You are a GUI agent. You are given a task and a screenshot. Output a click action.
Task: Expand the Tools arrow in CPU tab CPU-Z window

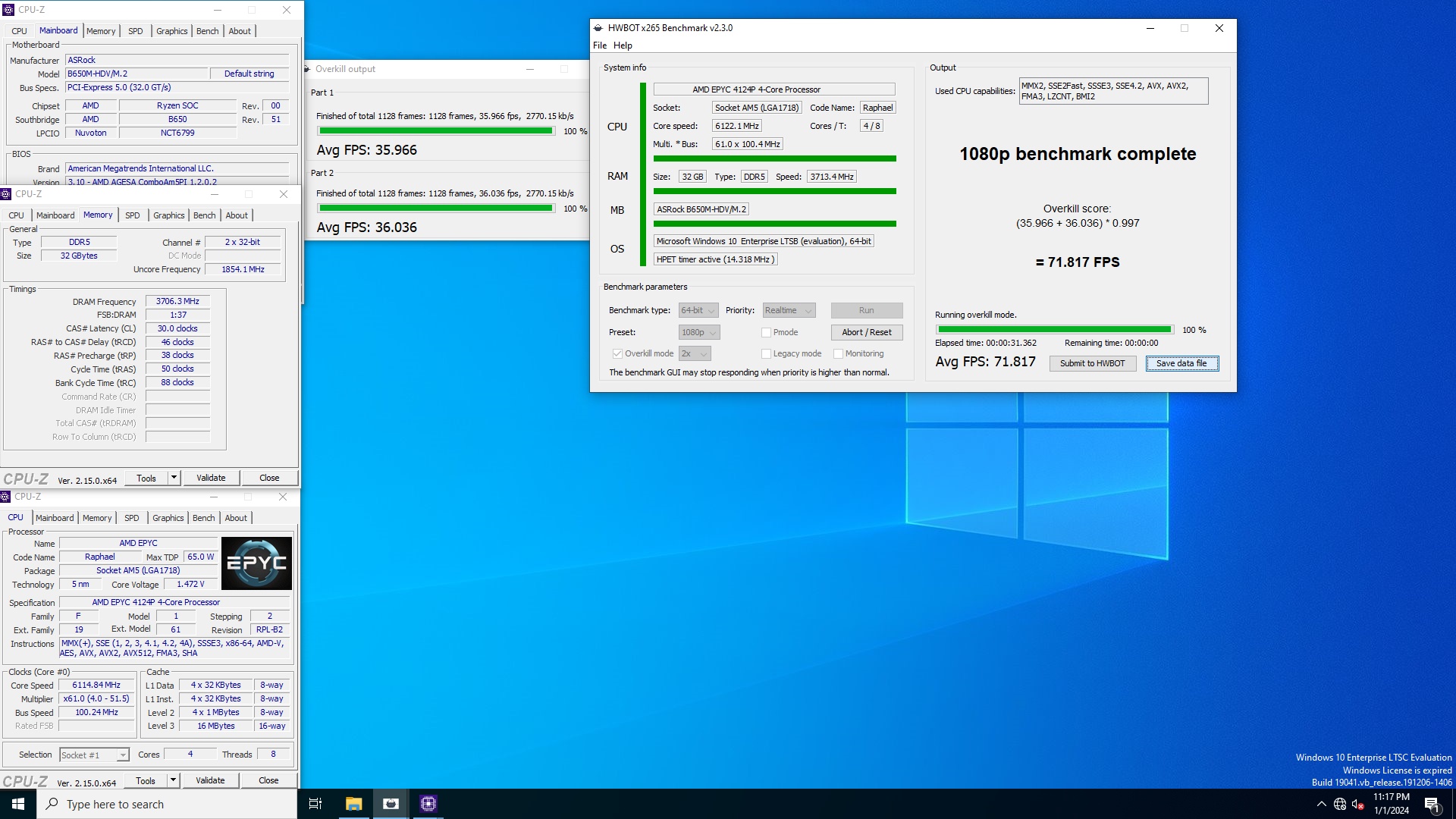(173, 780)
